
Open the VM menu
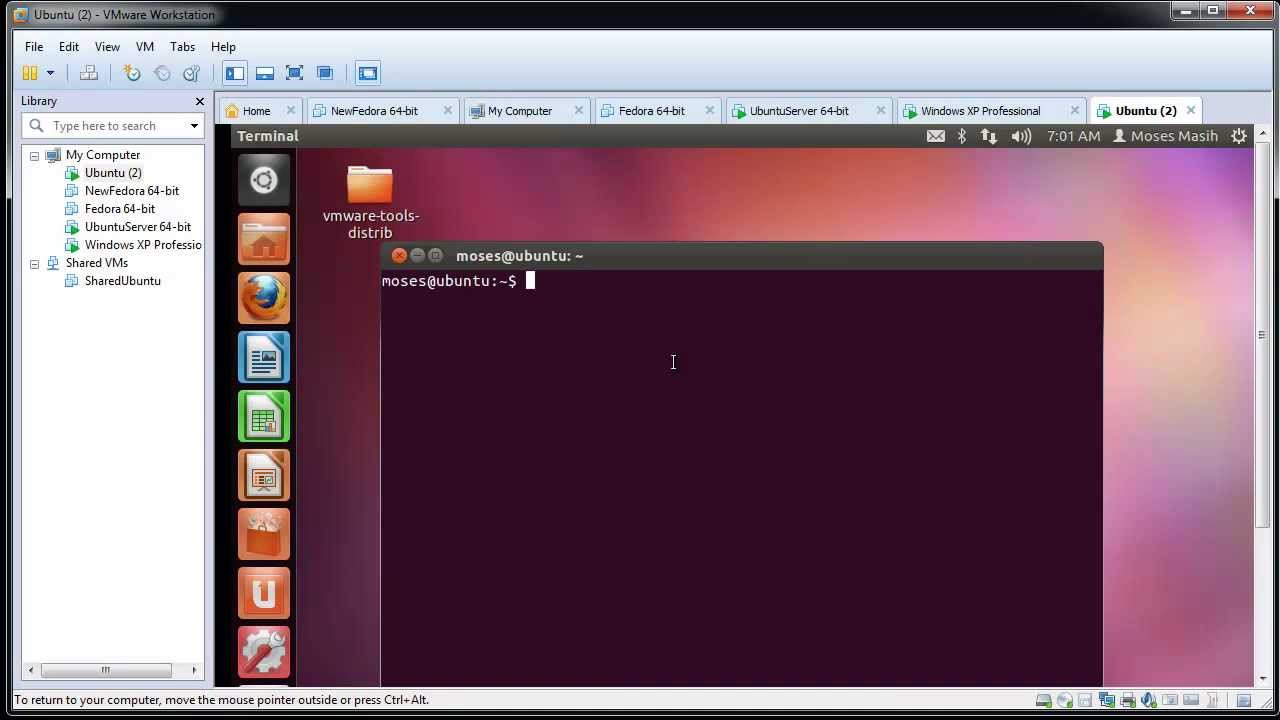point(145,47)
